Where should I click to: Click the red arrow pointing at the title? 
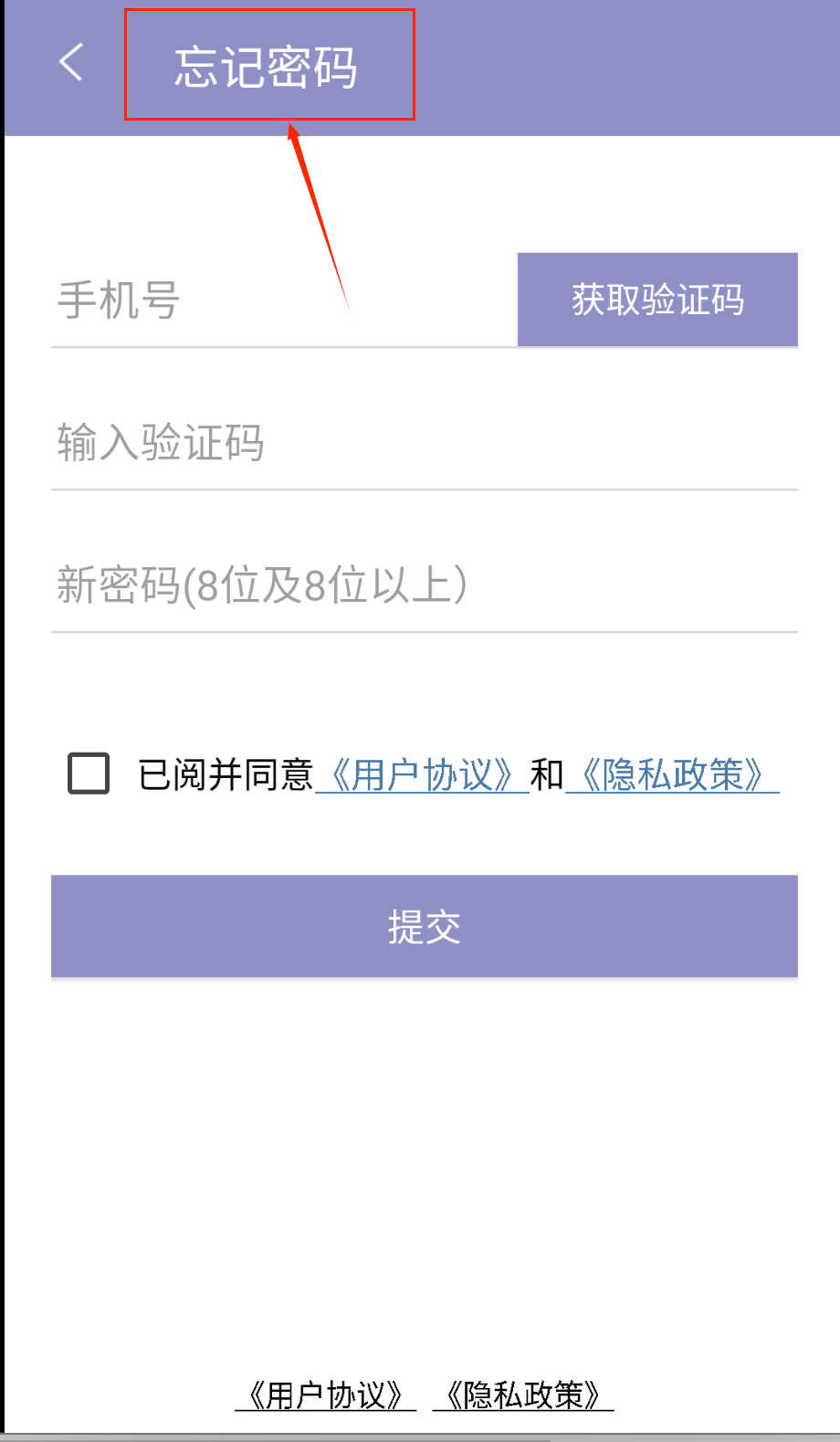pyautogui.click(x=318, y=215)
